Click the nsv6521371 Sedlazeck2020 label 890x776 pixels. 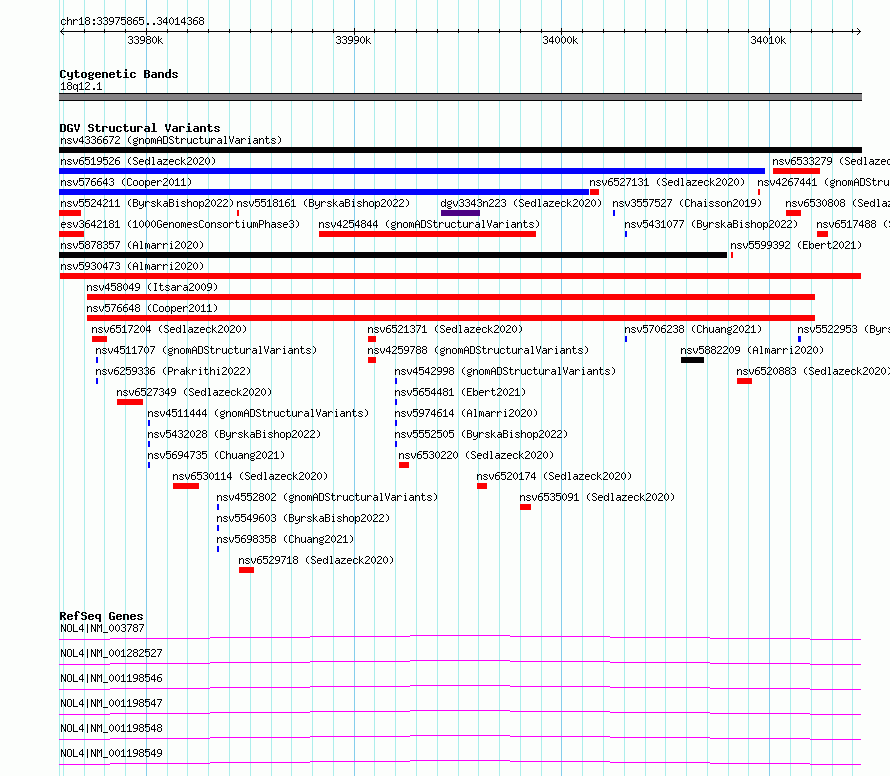click(x=445, y=329)
